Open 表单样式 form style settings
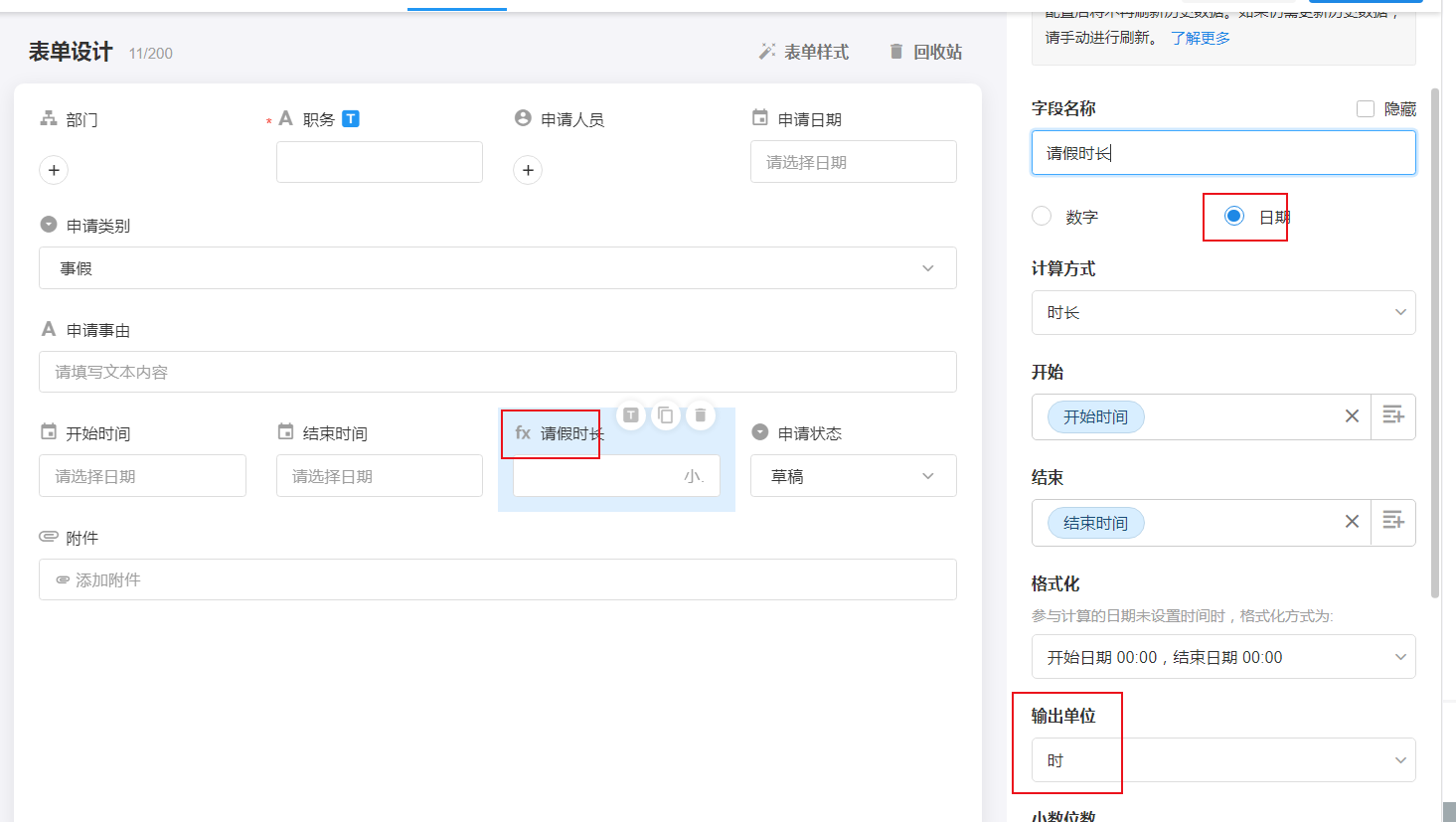 point(804,52)
